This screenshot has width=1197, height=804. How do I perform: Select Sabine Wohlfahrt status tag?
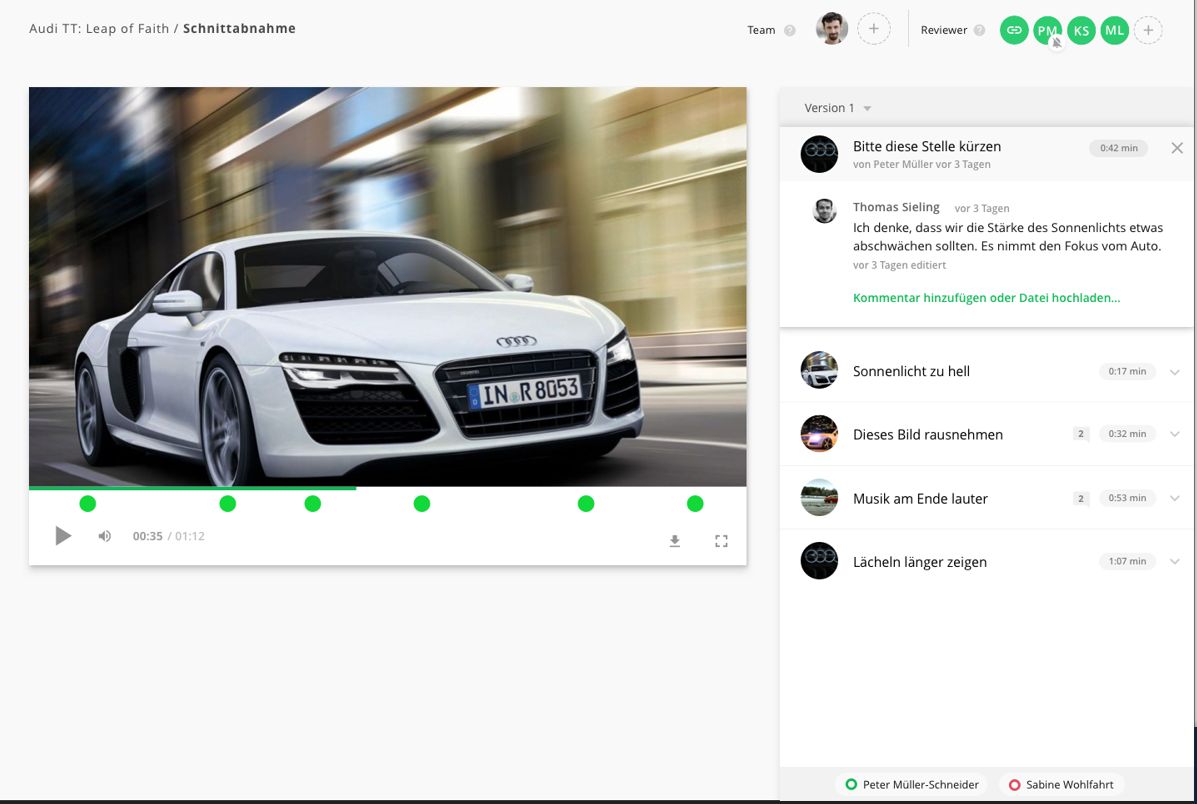click(1061, 784)
